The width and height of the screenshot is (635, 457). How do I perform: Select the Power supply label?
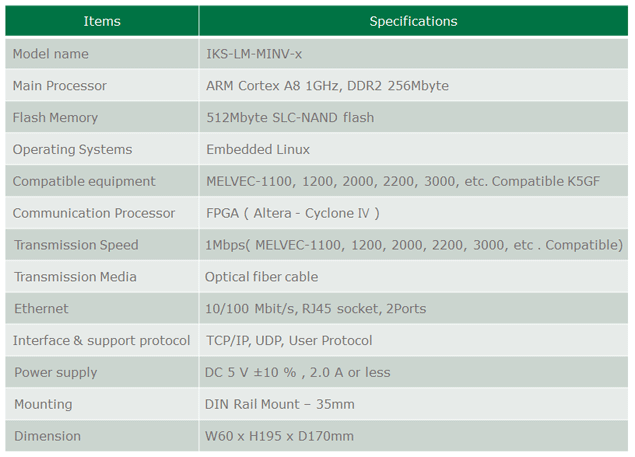pos(56,373)
